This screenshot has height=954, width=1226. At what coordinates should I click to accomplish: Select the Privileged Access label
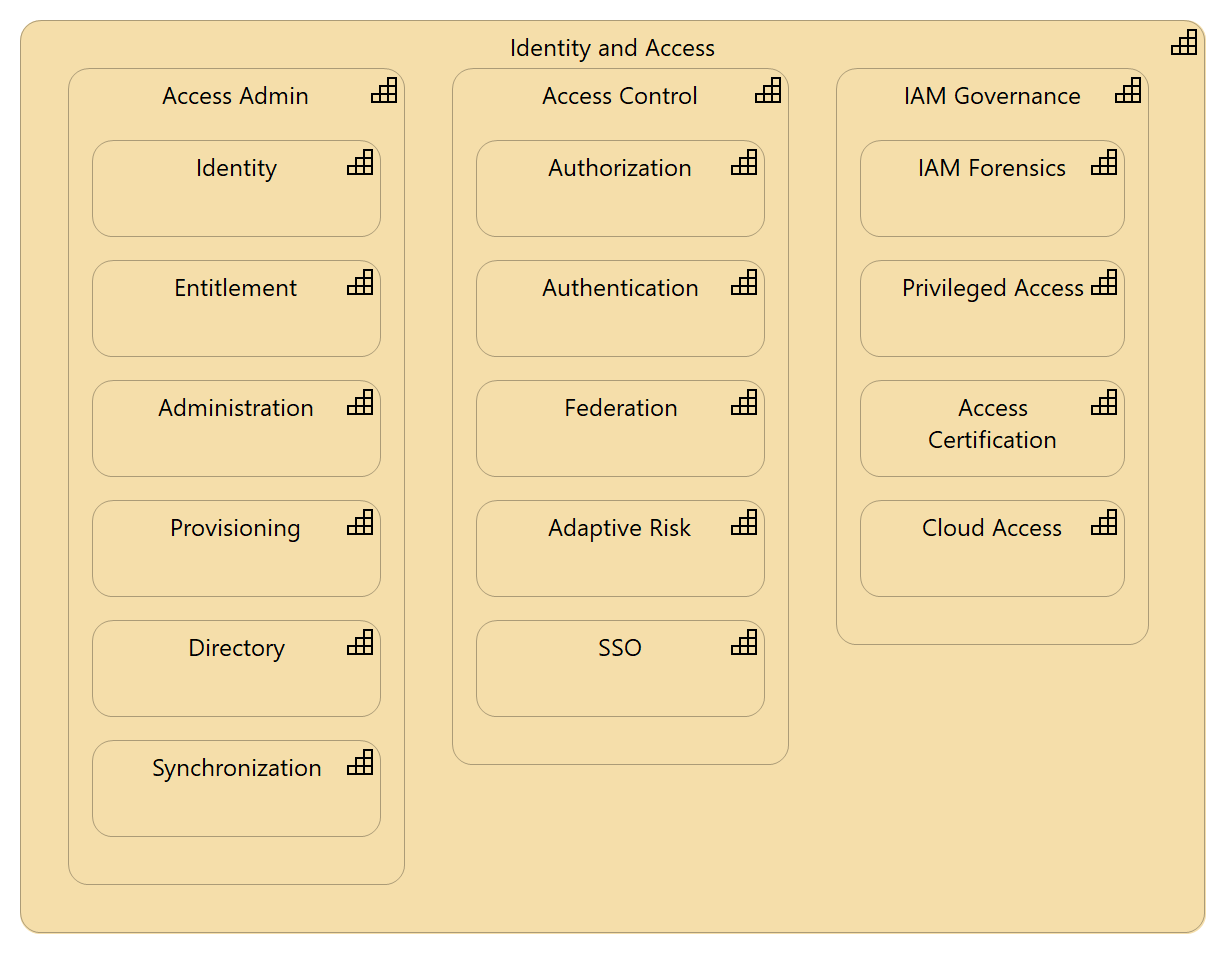pos(992,288)
